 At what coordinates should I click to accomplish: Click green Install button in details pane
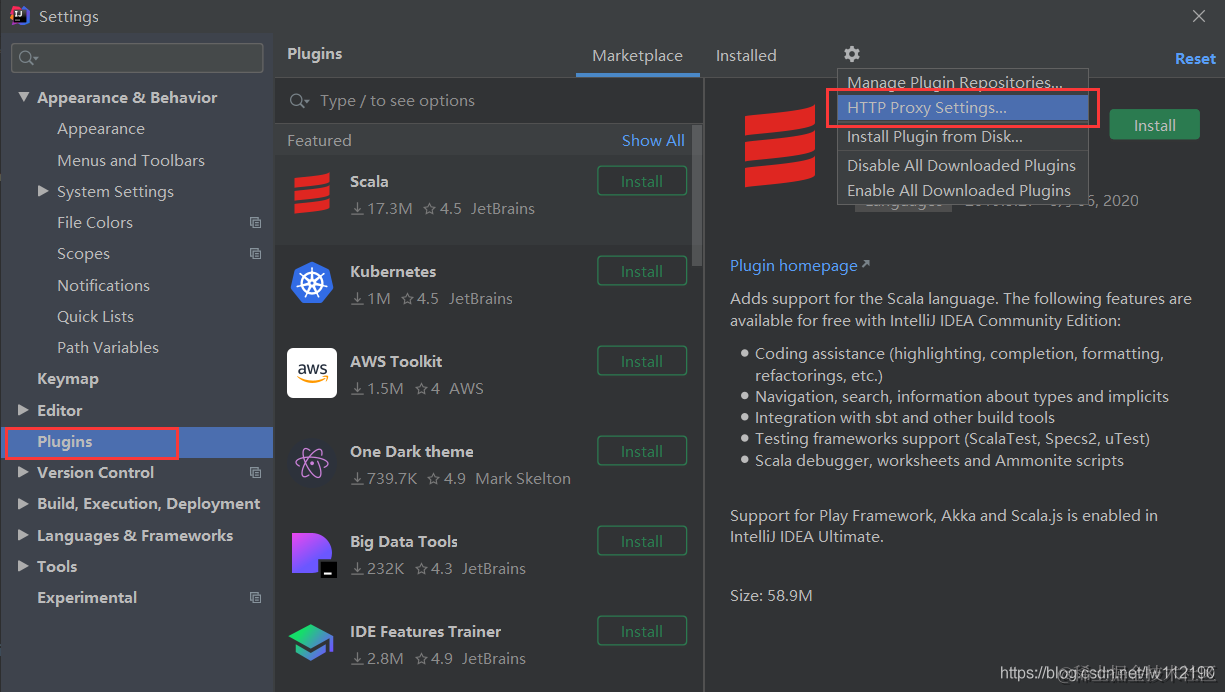click(x=1155, y=125)
